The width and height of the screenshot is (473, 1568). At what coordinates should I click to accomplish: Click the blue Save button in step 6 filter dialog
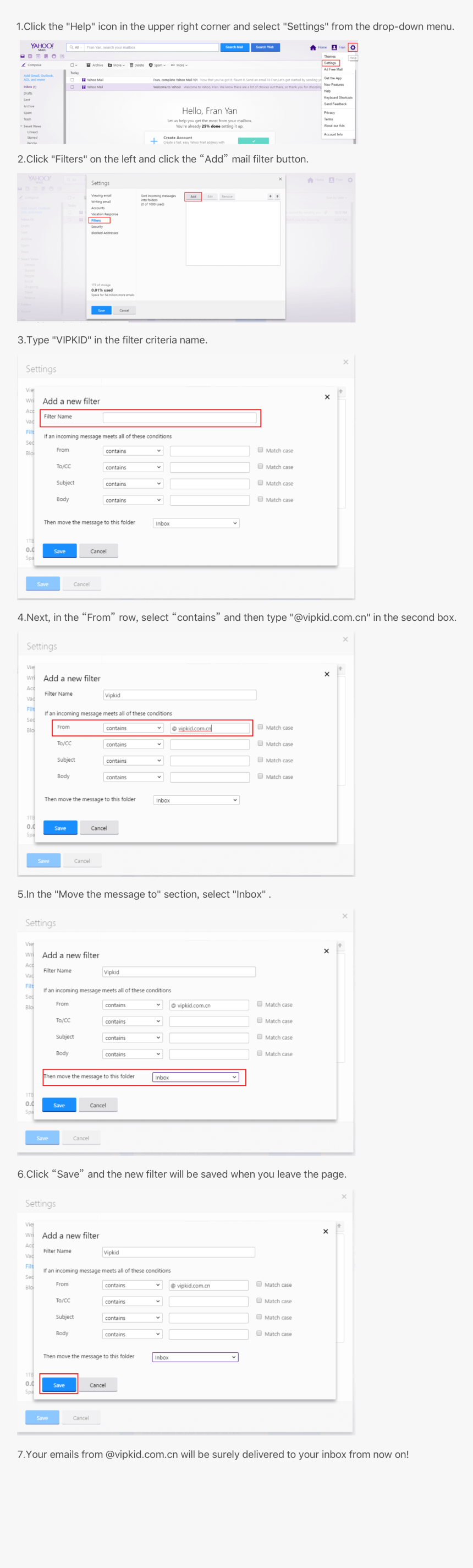click(x=59, y=1385)
